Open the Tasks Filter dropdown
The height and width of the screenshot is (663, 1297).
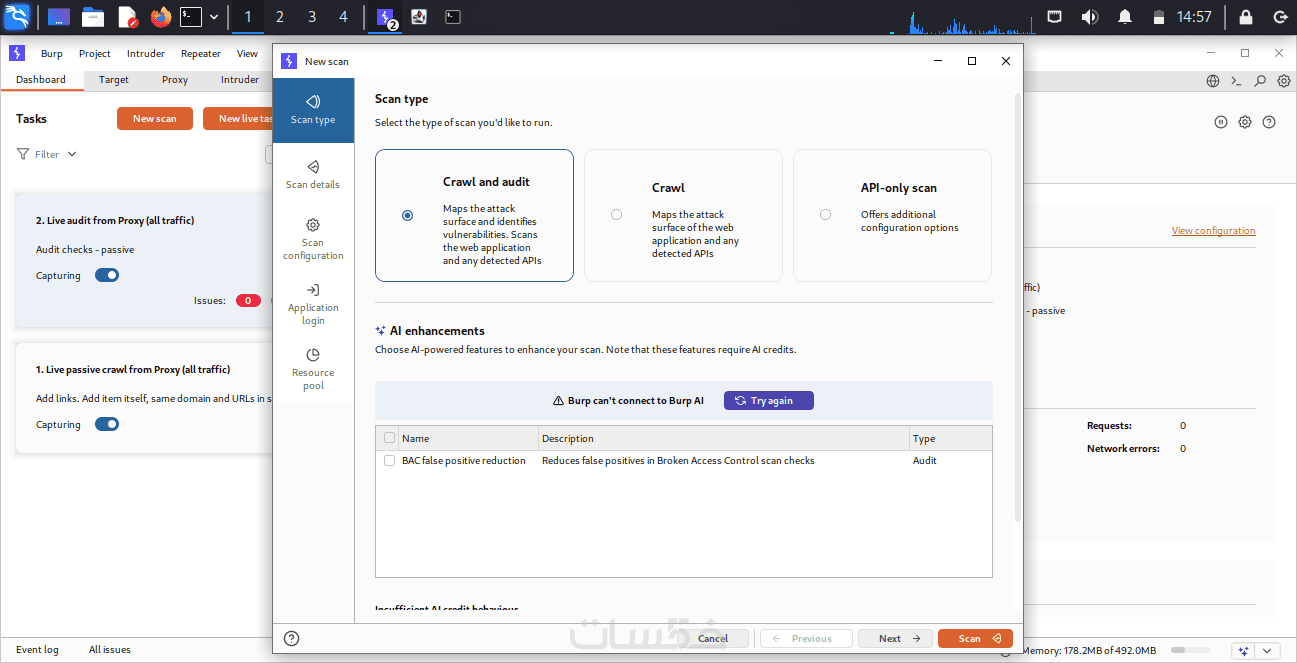47,154
